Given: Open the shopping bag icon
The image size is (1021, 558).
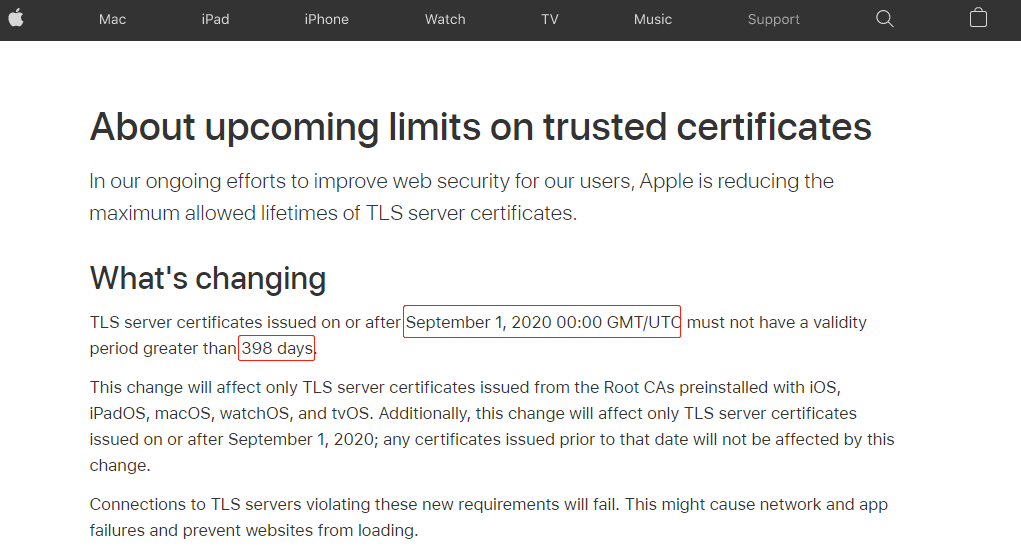Looking at the screenshot, I should 978,18.
